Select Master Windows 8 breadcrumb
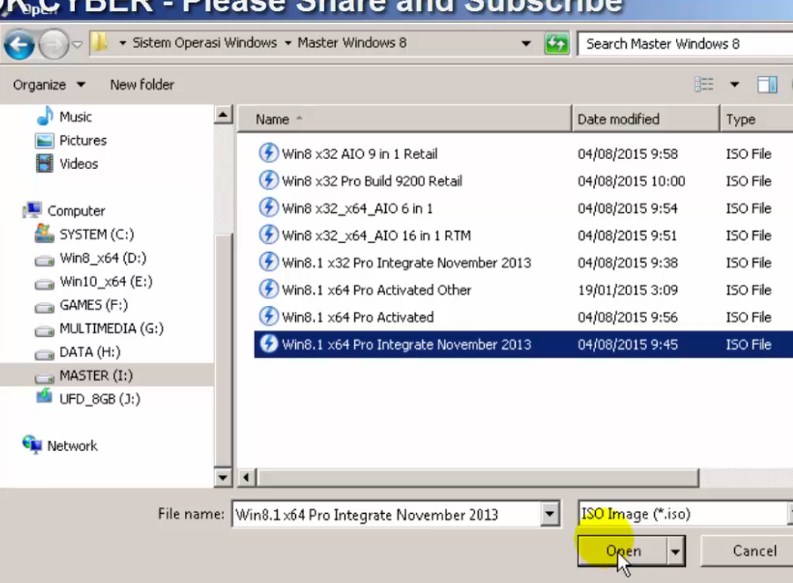The width and height of the screenshot is (793, 583). 352,43
